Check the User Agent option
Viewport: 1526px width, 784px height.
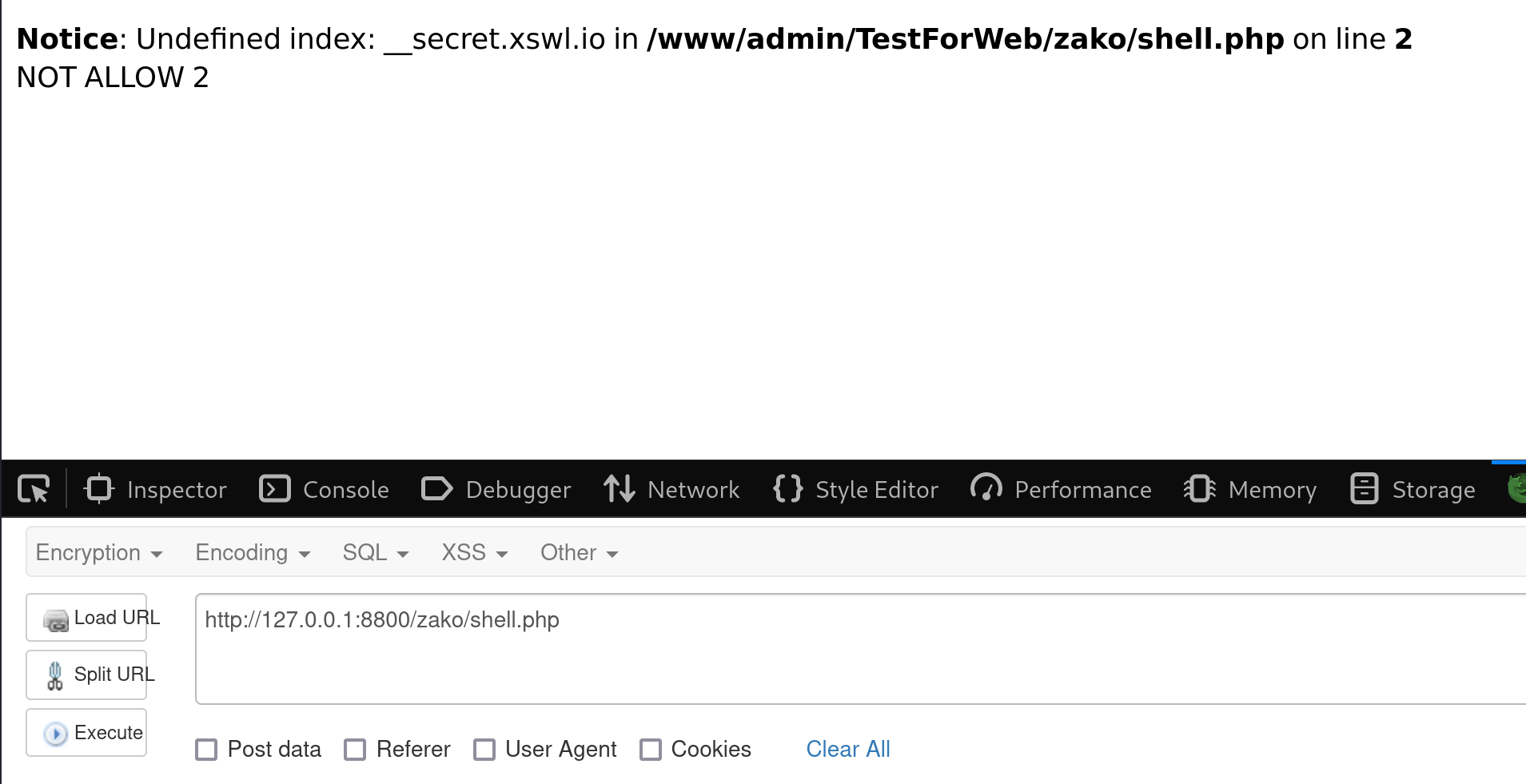click(484, 750)
